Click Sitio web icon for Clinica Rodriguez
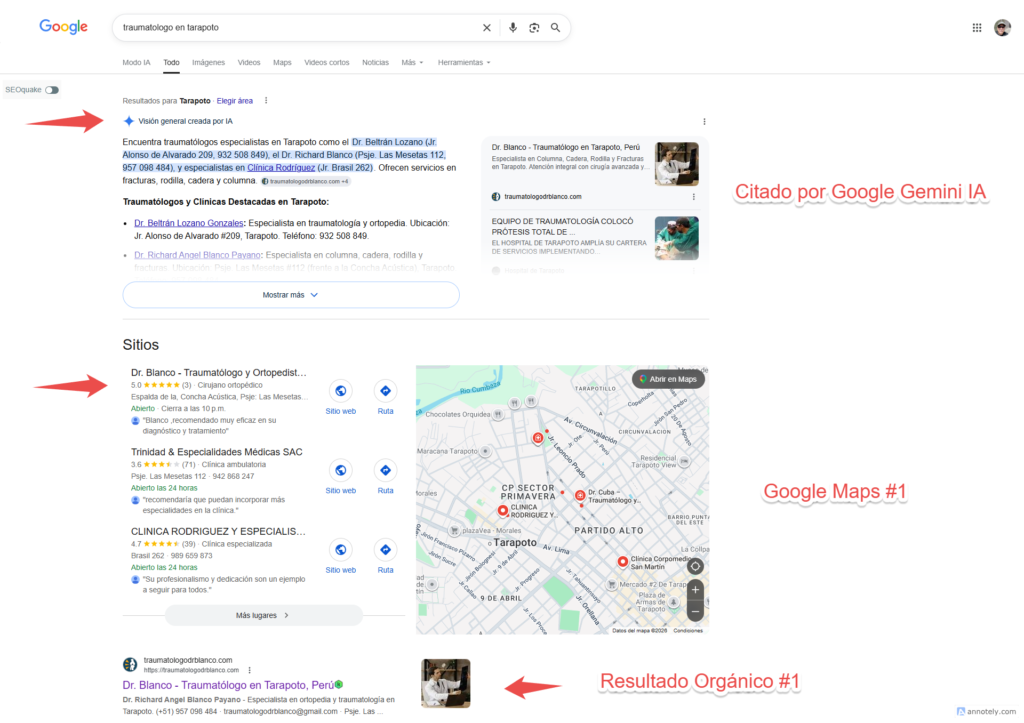Screen dimensions: 1024x723 point(341,550)
